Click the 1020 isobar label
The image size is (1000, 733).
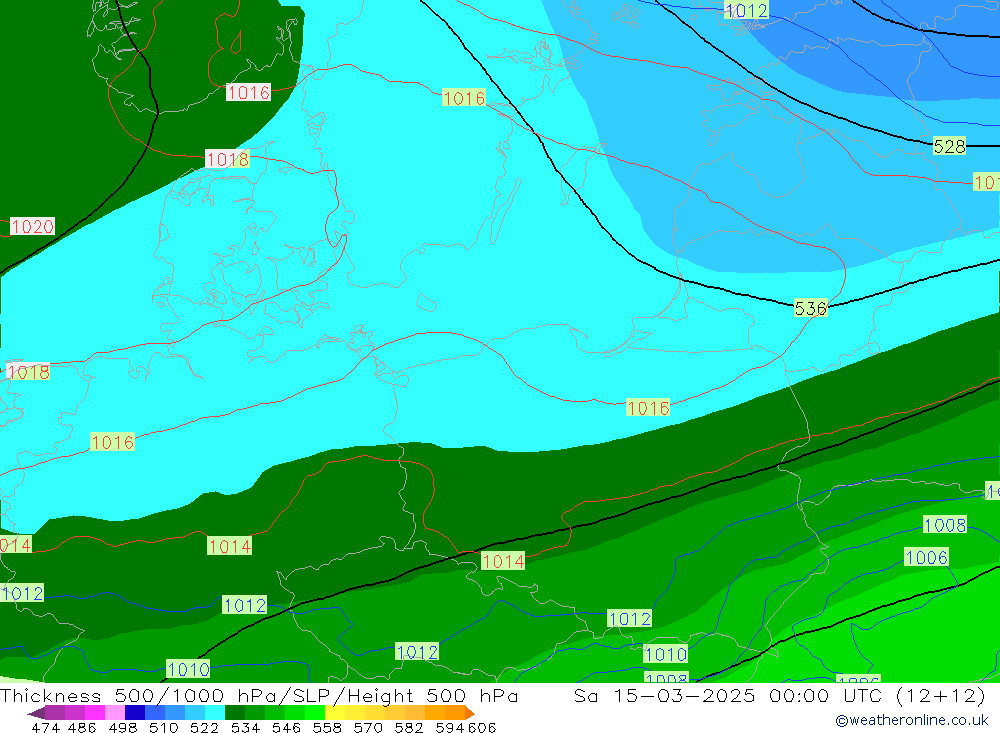(x=33, y=226)
